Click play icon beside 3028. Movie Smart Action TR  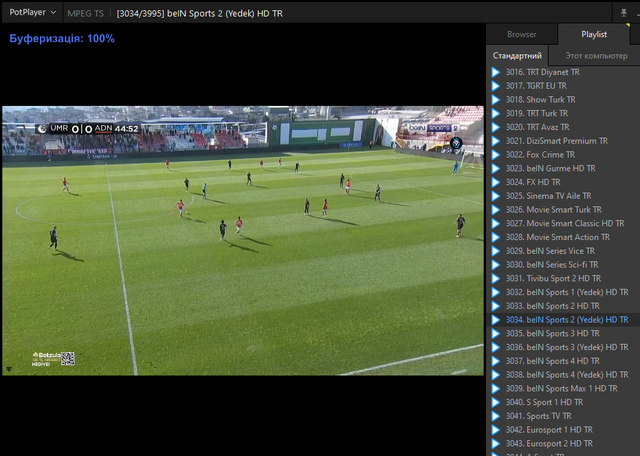[496, 237]
